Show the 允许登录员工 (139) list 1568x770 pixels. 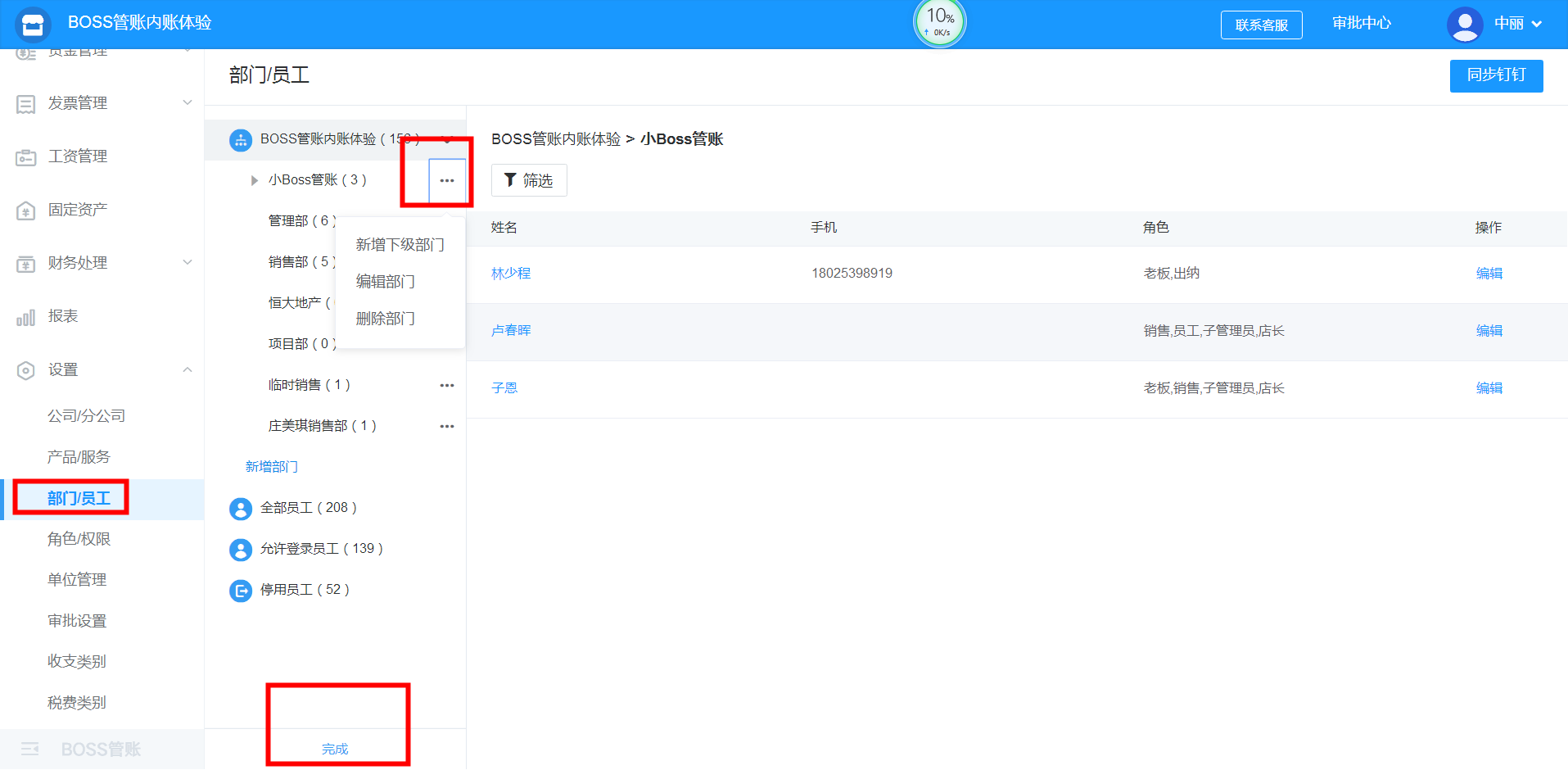coord(322,549)
